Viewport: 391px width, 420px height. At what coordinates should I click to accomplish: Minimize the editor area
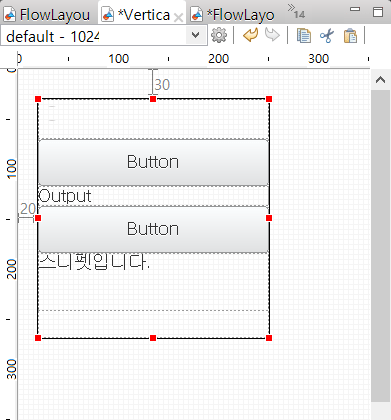click(x=355, y=9)
